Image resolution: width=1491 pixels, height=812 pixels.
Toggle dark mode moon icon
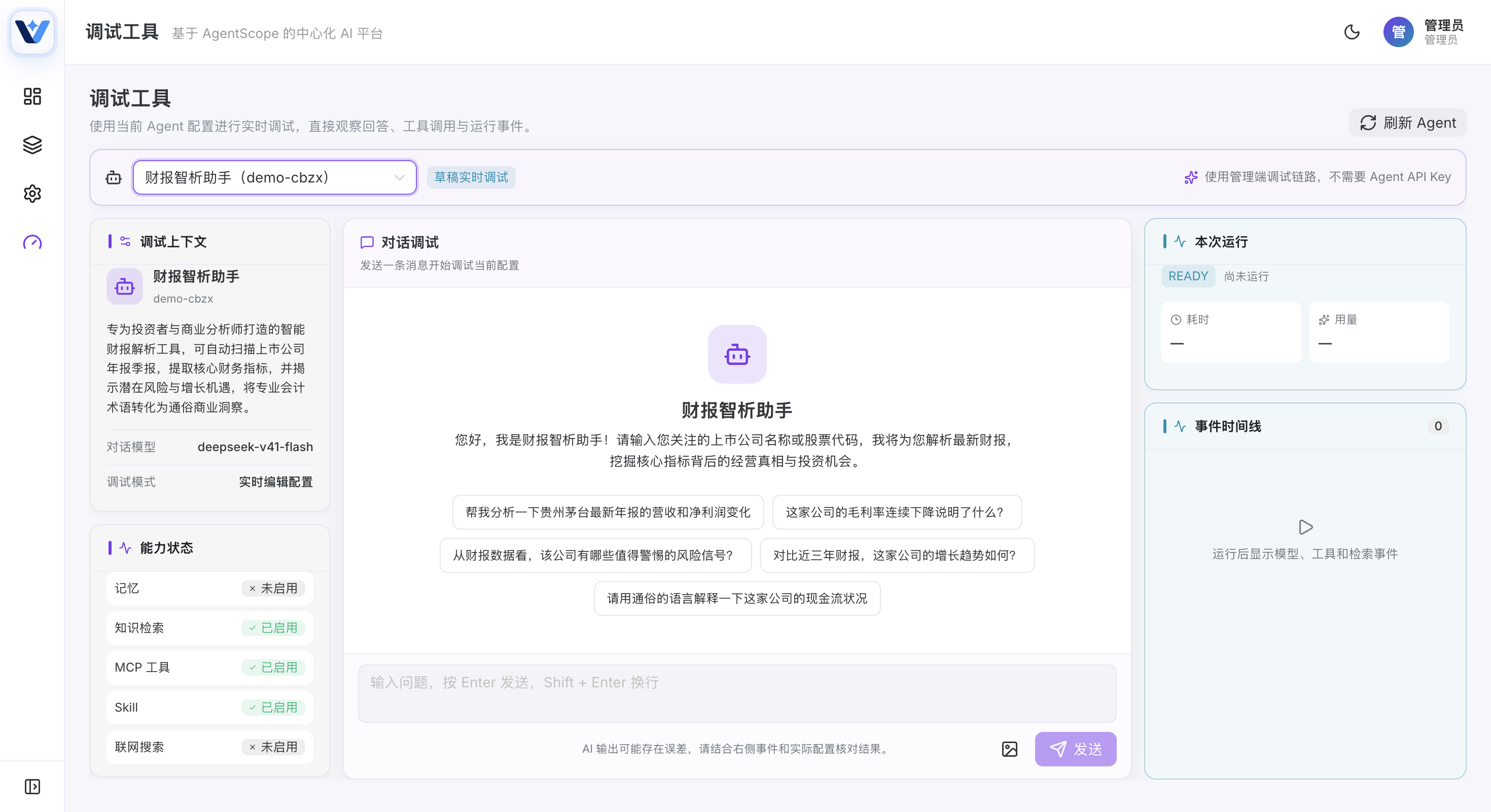(1352, 32)
